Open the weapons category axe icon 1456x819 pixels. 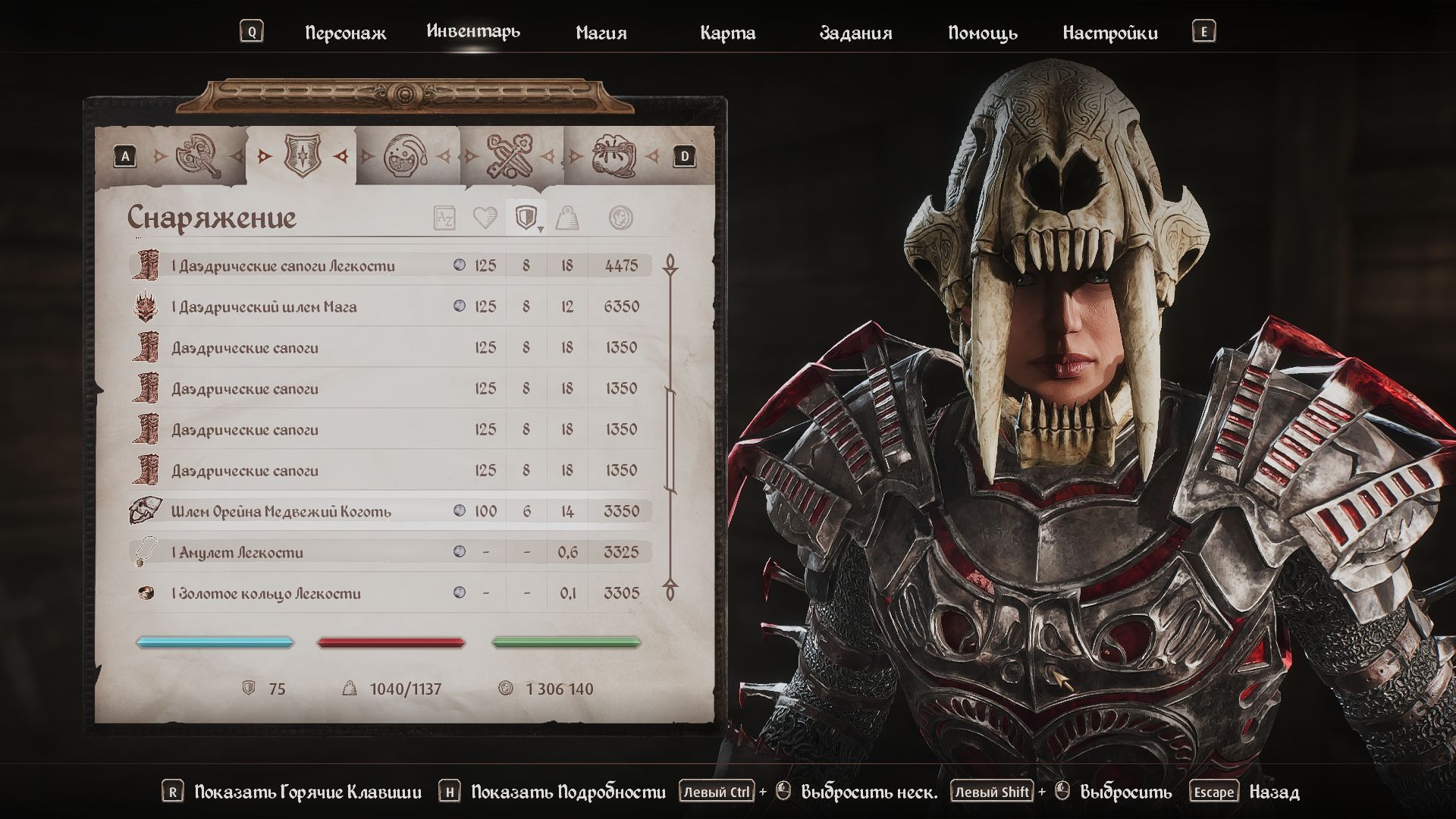tap(197, 156)
